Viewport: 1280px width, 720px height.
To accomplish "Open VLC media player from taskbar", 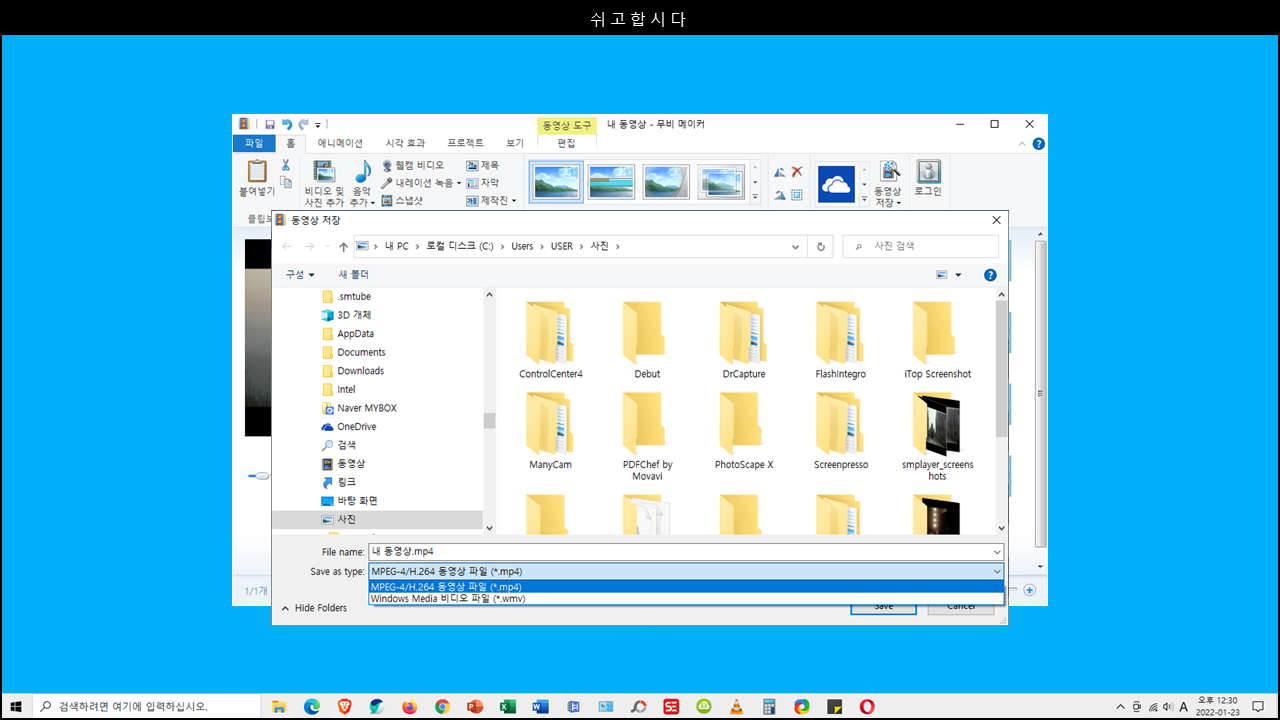I will 736,706.
